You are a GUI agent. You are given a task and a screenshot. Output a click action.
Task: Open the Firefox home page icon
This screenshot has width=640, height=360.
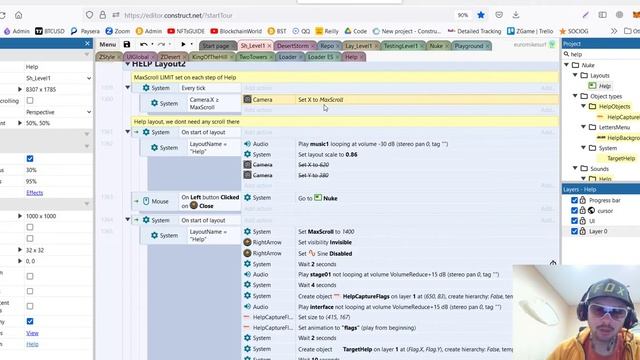pos(19,15)
